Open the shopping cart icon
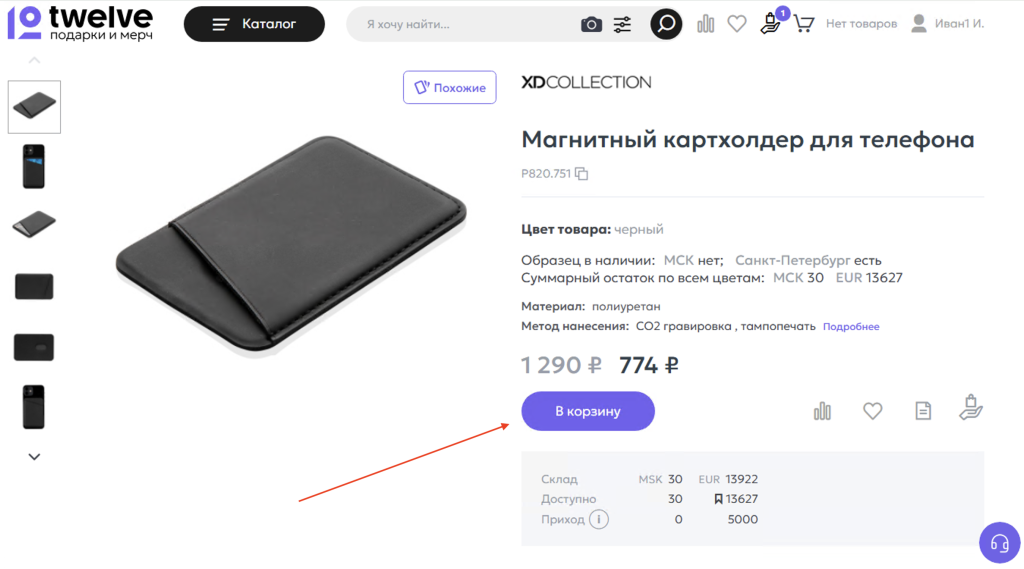This screenshot has width=1024, height=569. pos(804,24)
